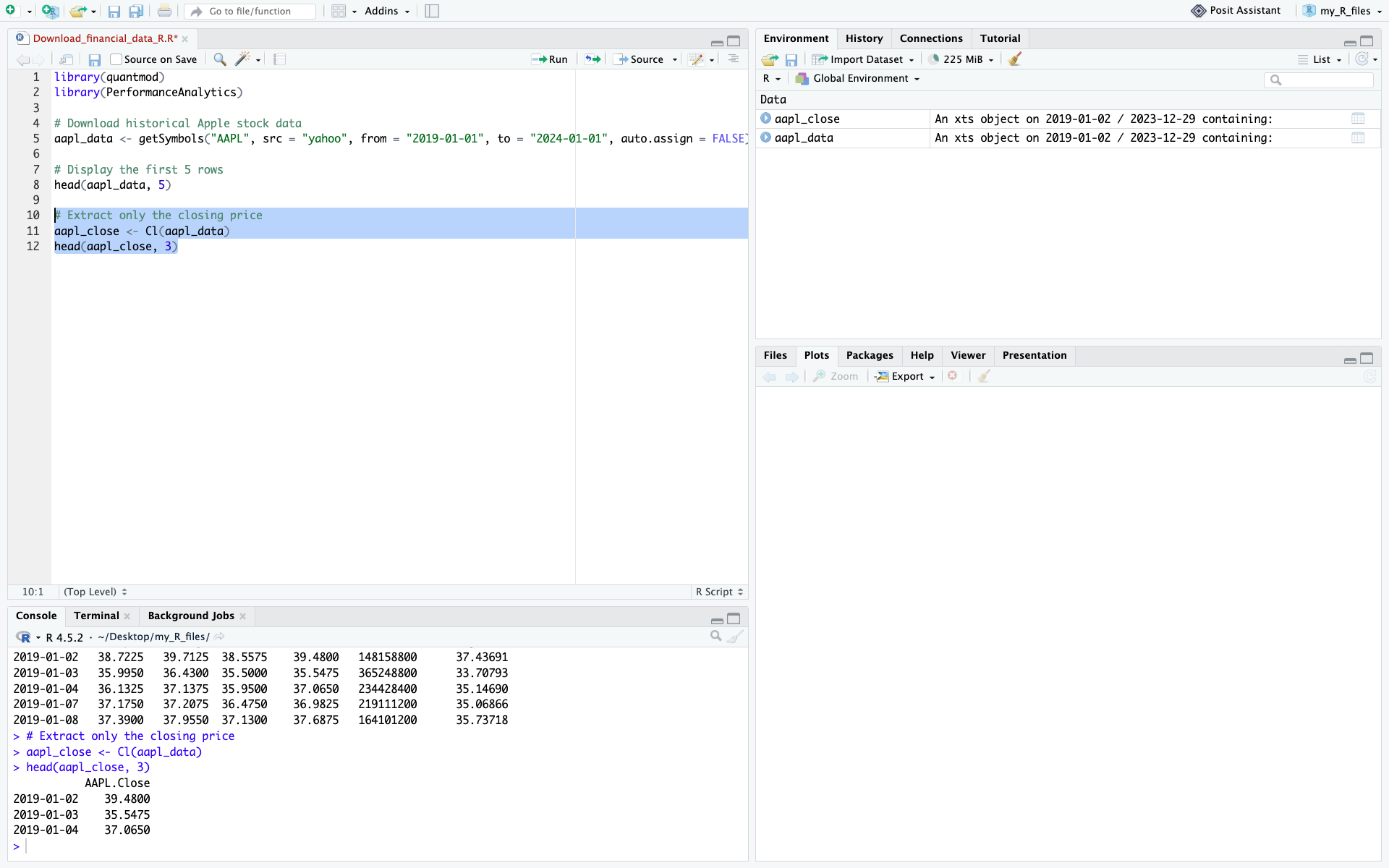Screen dimensions: 1389x868
Task: Open the (Top Level) scope selector
Action: click(95, 592)
